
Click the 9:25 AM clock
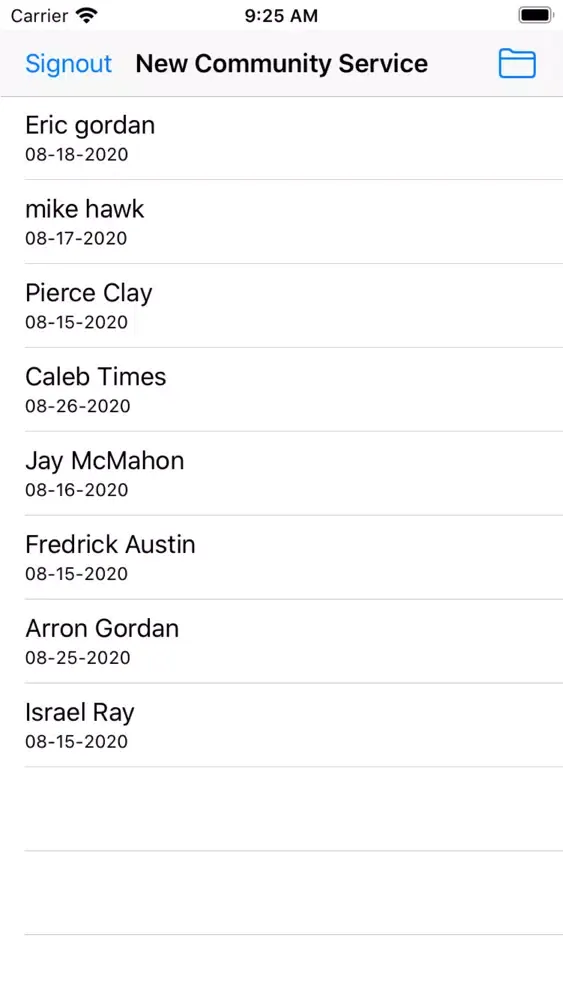[281, 16]
